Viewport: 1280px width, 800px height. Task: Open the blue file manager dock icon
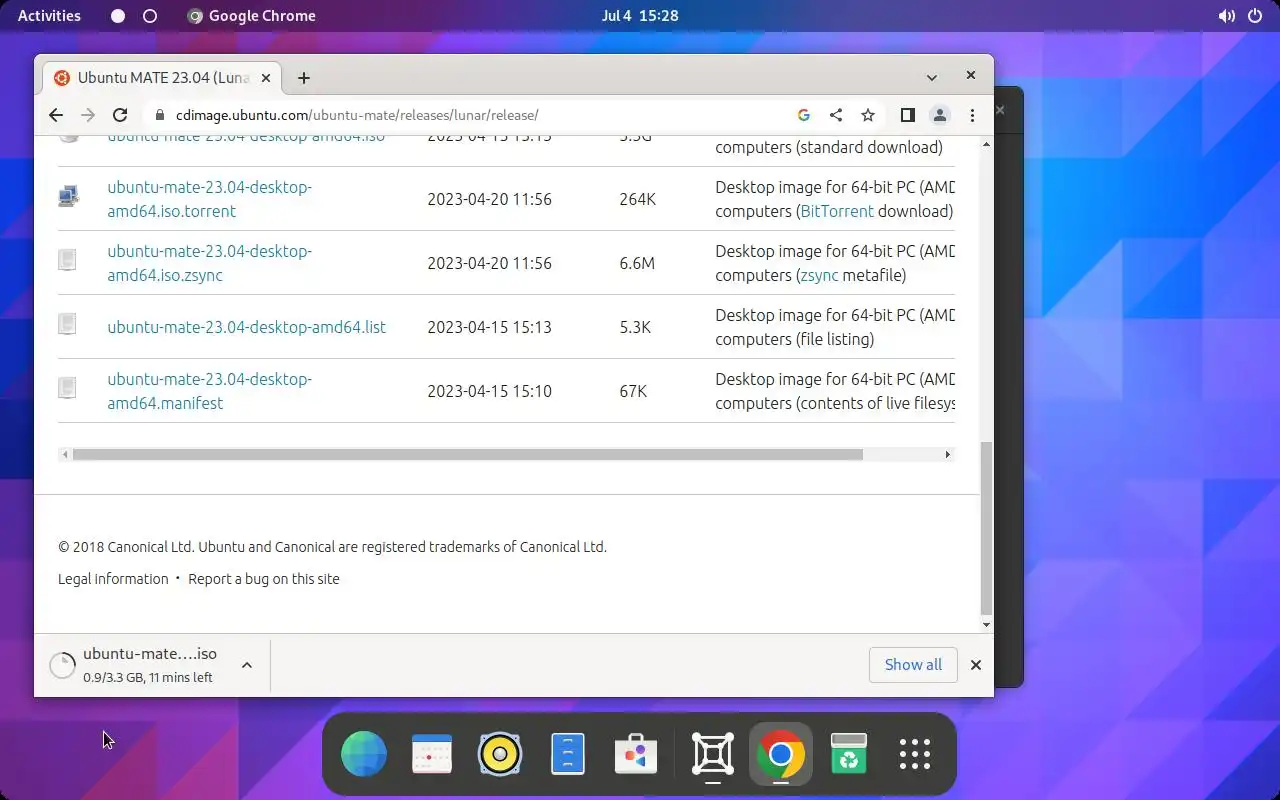point(568,754)
